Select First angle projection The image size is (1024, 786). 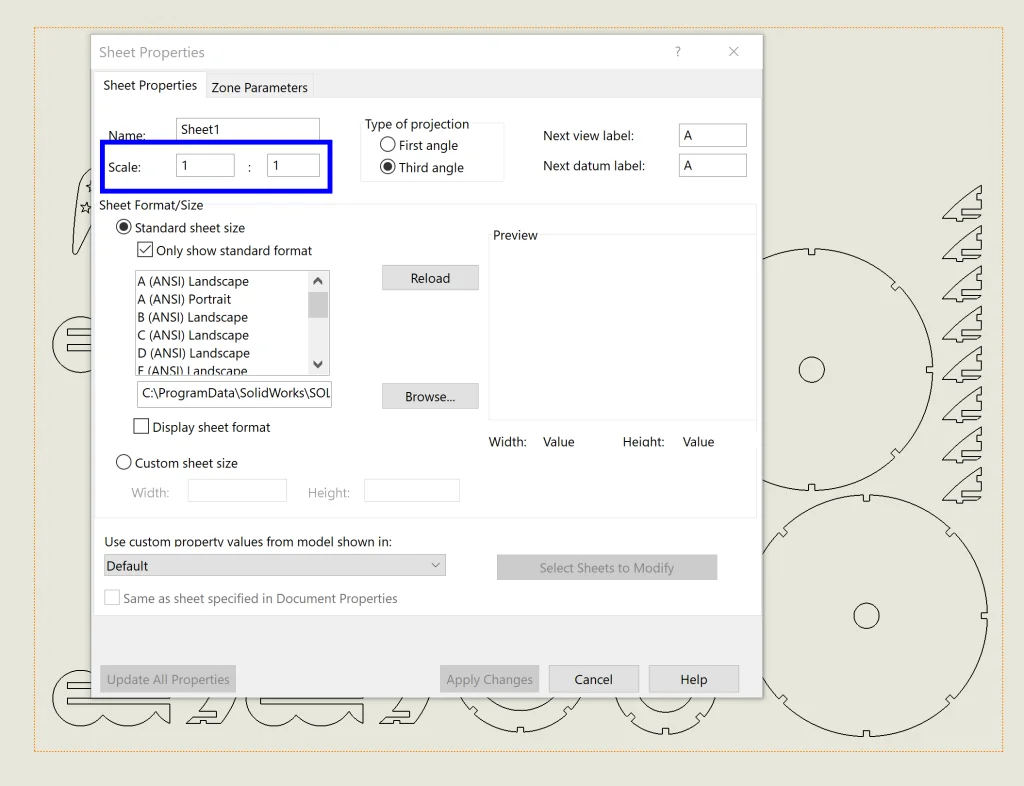tap(388, 145)
